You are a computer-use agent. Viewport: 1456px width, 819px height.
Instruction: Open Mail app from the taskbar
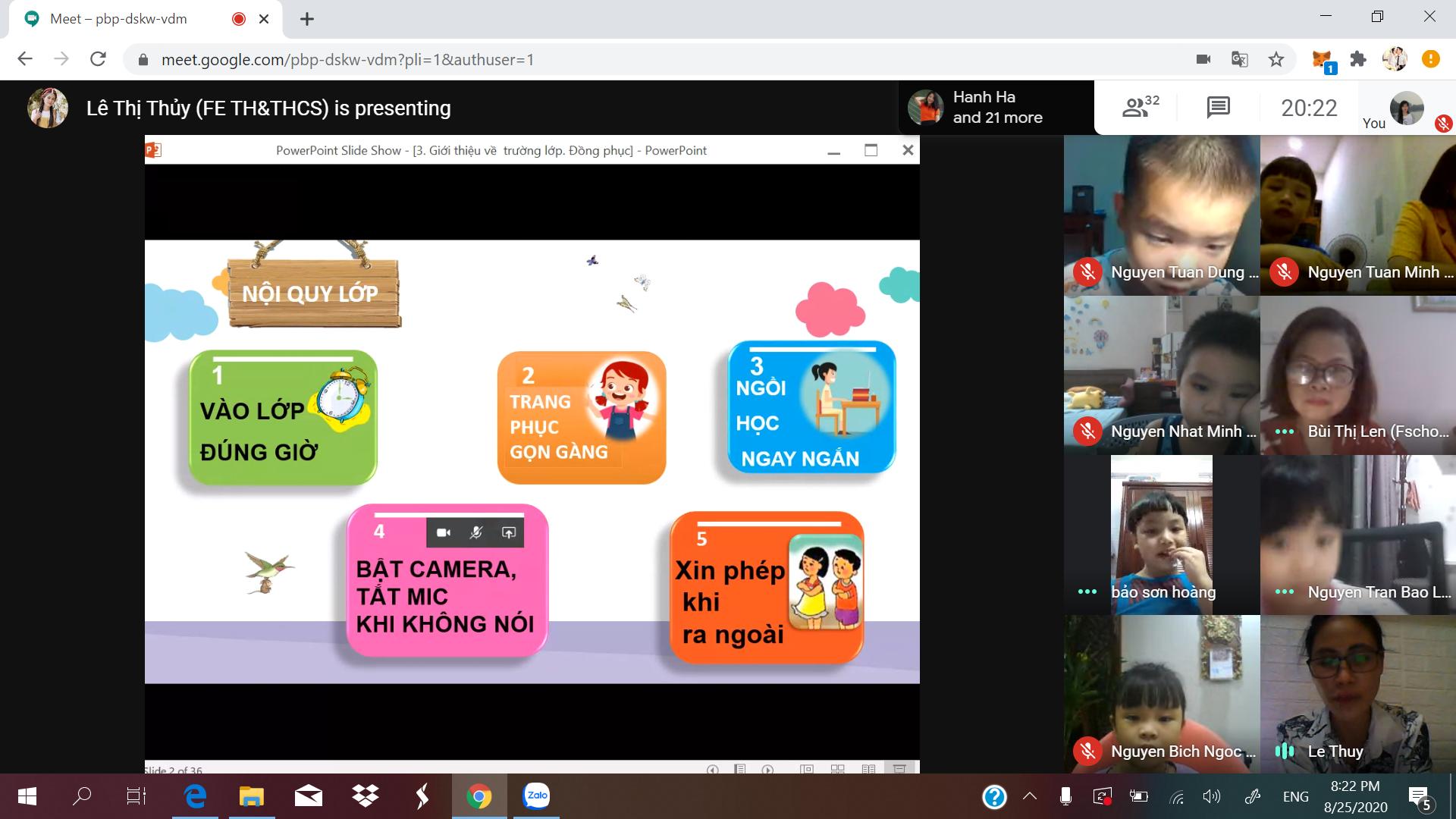coord(309,796)
